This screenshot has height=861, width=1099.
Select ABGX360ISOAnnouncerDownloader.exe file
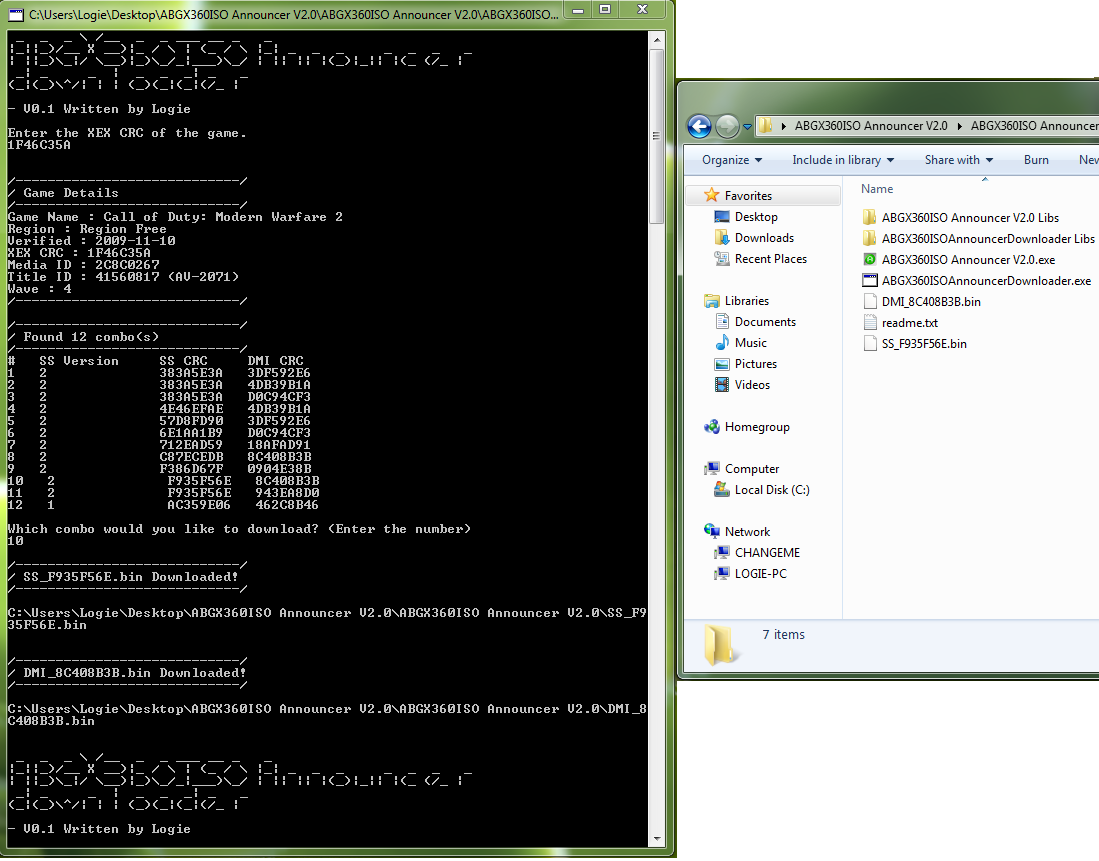pos(986,280)
